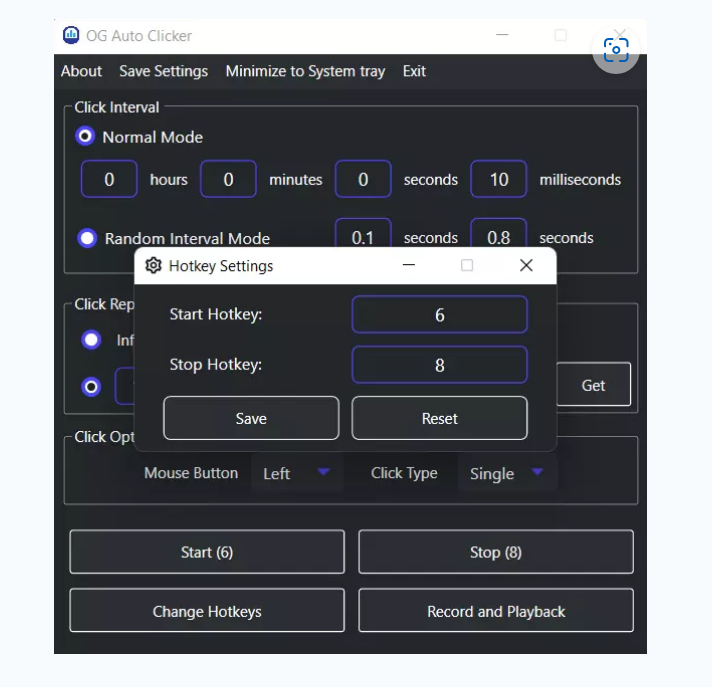Viewport: 712px width, 687px height.
Task: Open Change Hotkeys
Action: [207, 610]
